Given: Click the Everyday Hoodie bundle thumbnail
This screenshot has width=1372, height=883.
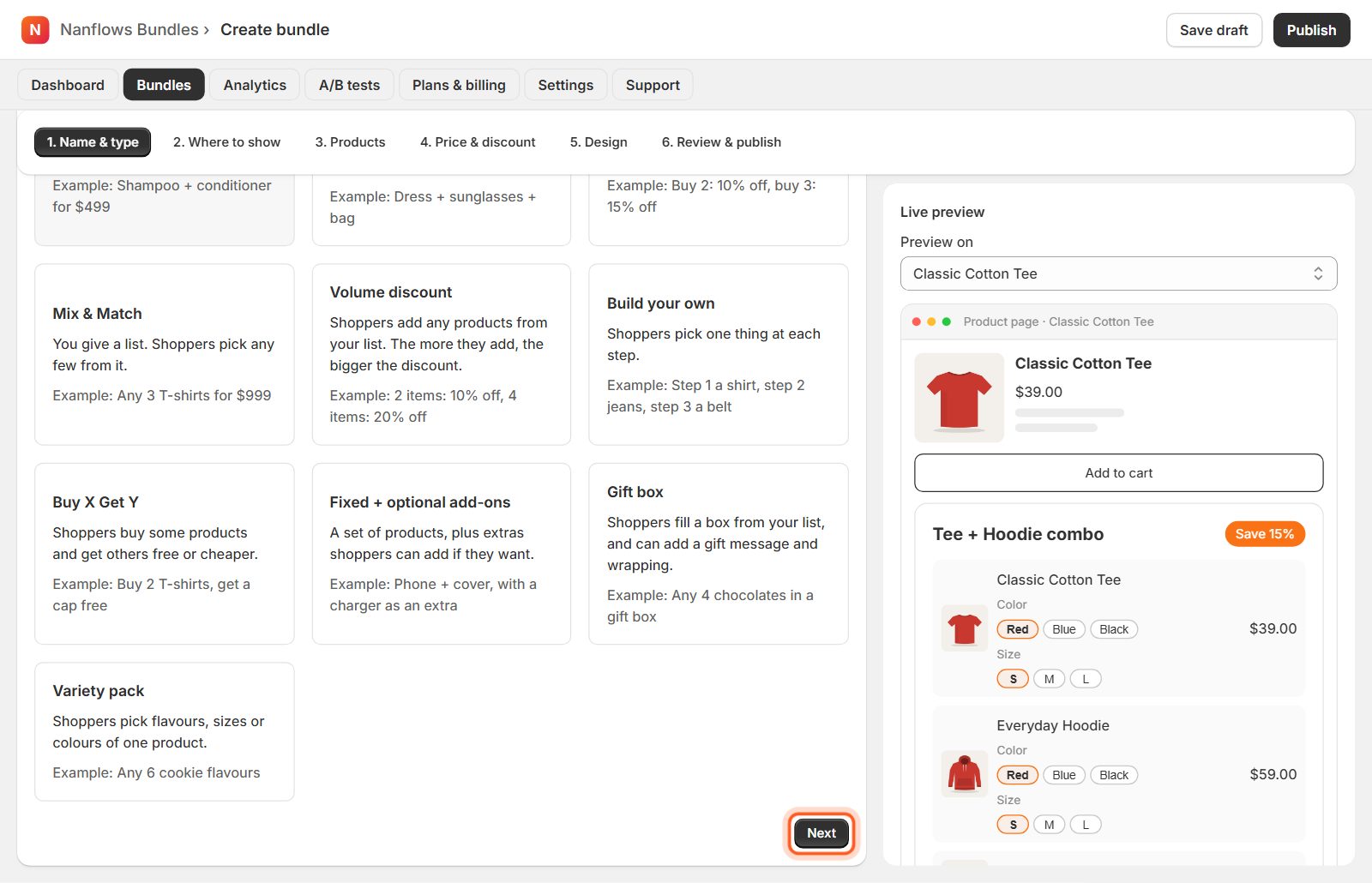Looking at the screenshot, I should point(965,774).
